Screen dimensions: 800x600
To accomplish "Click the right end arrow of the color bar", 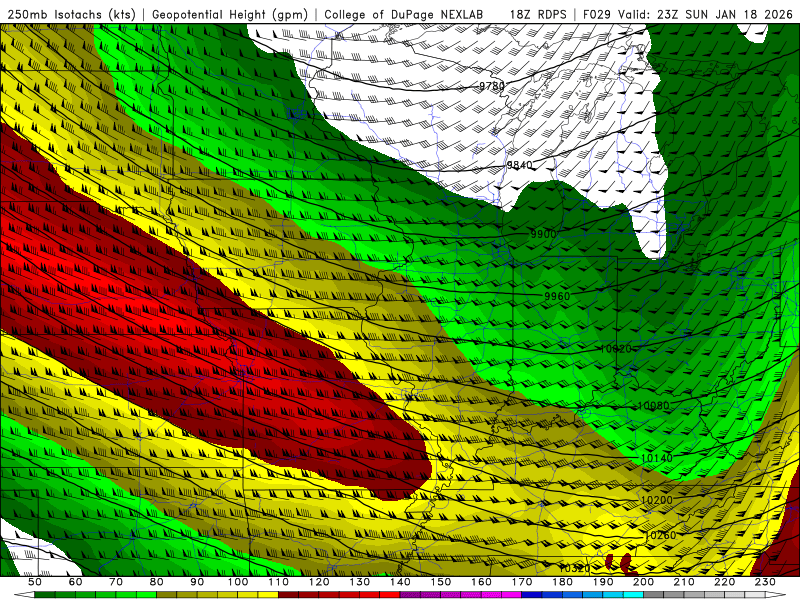I will tap(776, 595).
